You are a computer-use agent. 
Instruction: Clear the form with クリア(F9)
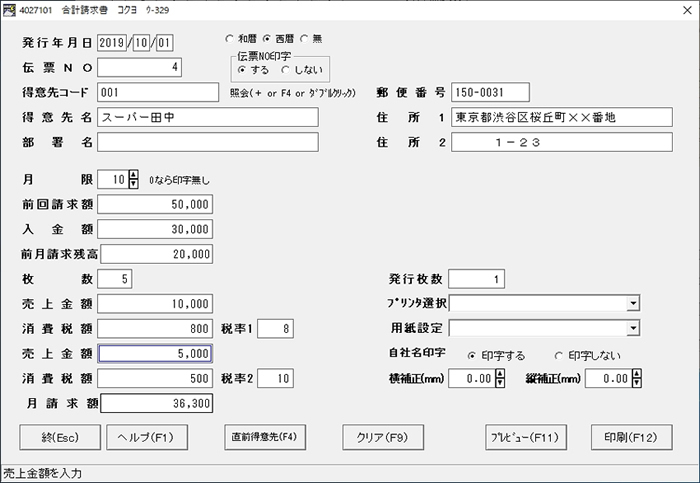pos(377,437)
